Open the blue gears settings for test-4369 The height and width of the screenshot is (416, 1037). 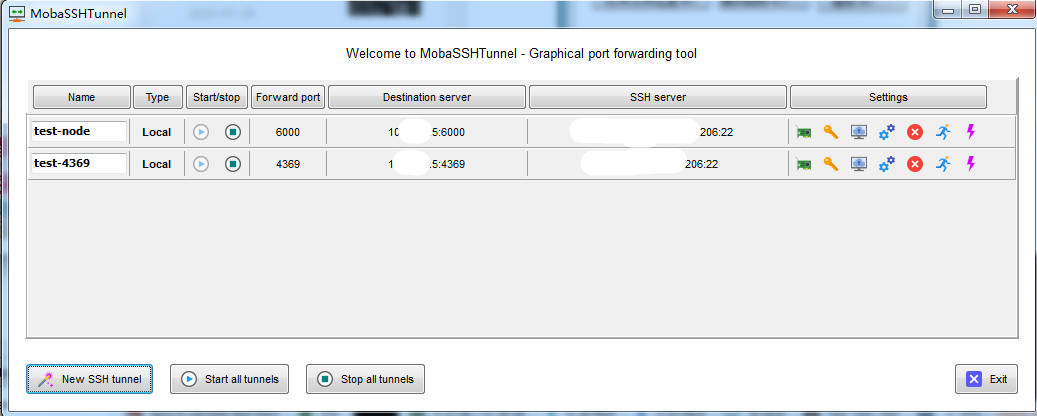(x=886, y=164)
